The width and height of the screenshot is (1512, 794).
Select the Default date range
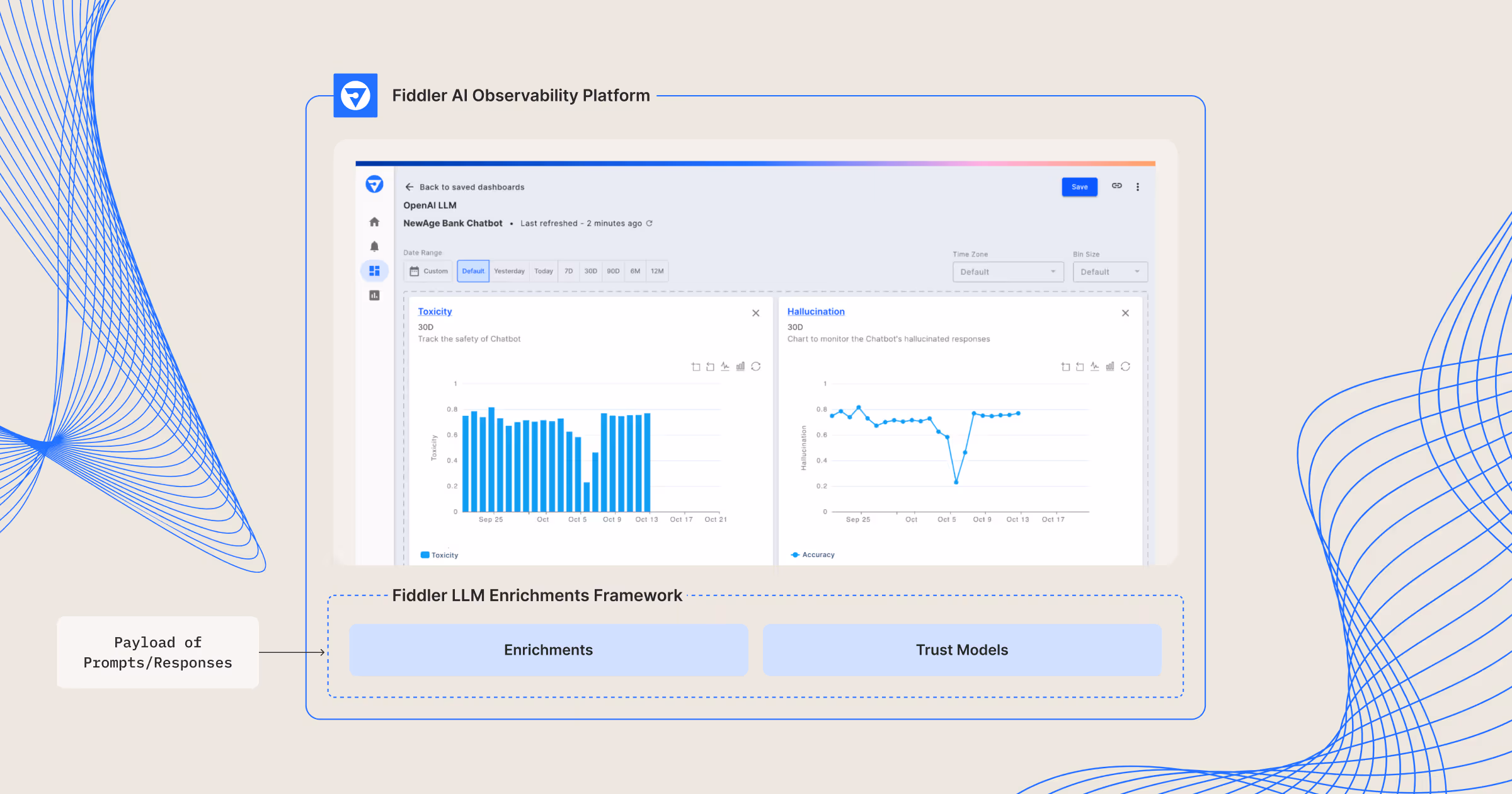pyautogui.click(x=473, y=271)
